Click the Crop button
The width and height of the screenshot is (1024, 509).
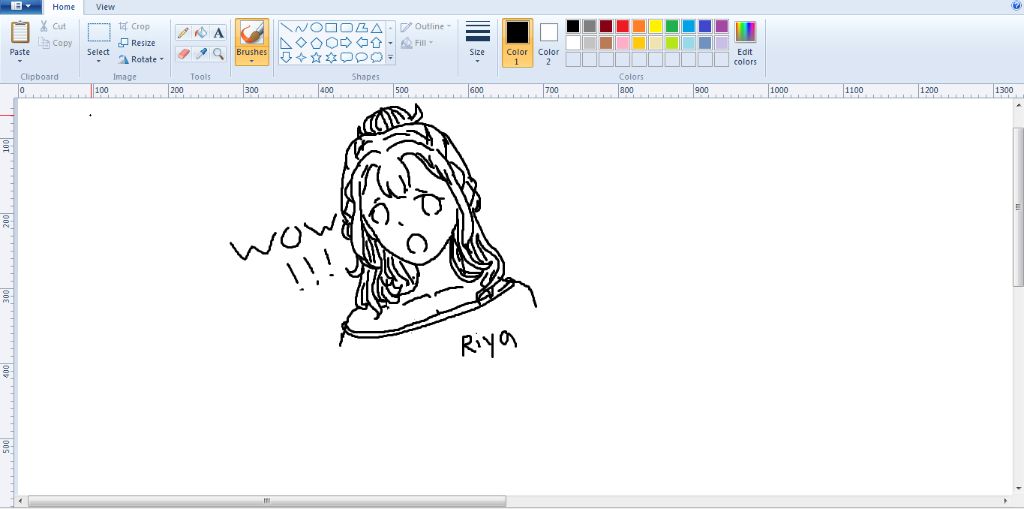pos(135,26)
